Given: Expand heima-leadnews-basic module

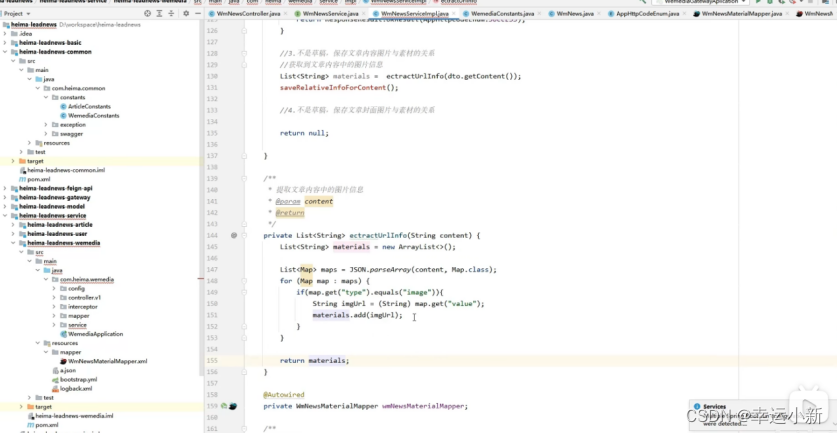Looking at the screenshot, I should [5, 43].
